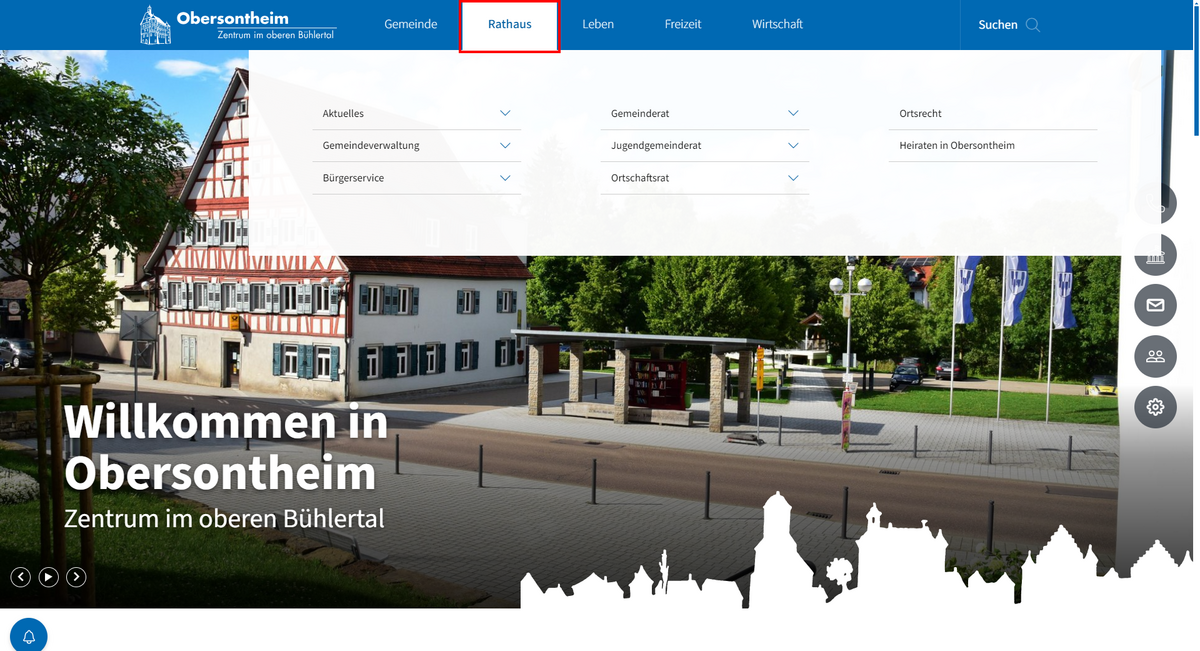Show the previous slideshow image
1200x651 pixels.
21,577
